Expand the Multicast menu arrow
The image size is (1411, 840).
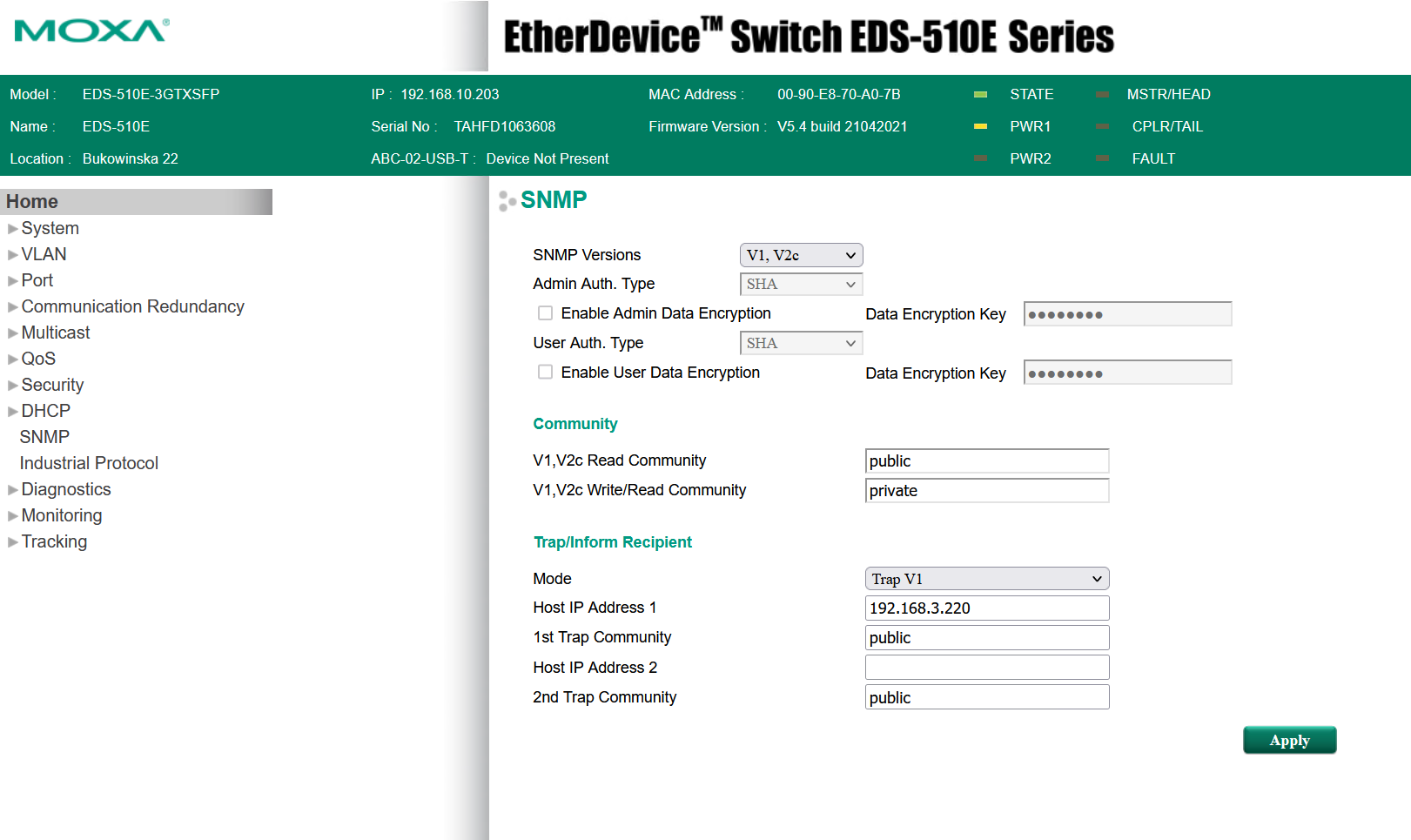[x=12, y=333]
